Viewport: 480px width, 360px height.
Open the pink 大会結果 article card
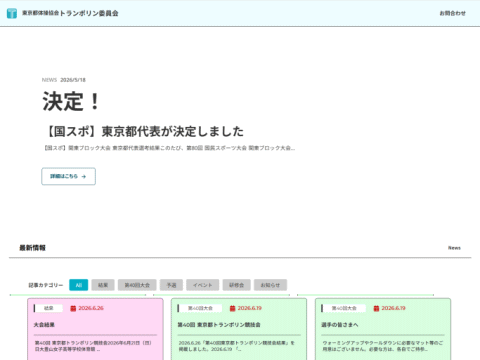click(95, 329)
